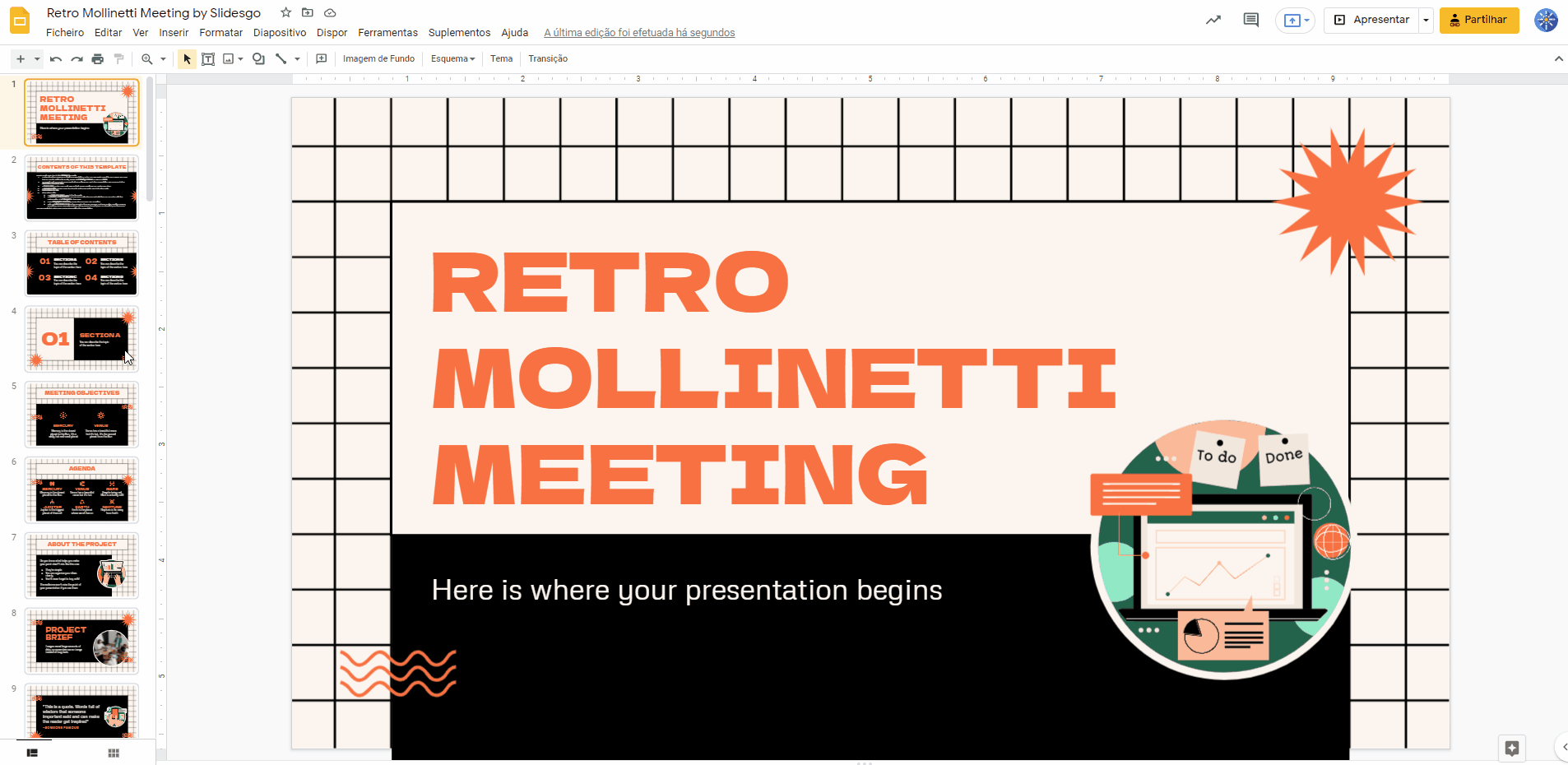
Task: Open Formatar menu
Action: point(220,33)
